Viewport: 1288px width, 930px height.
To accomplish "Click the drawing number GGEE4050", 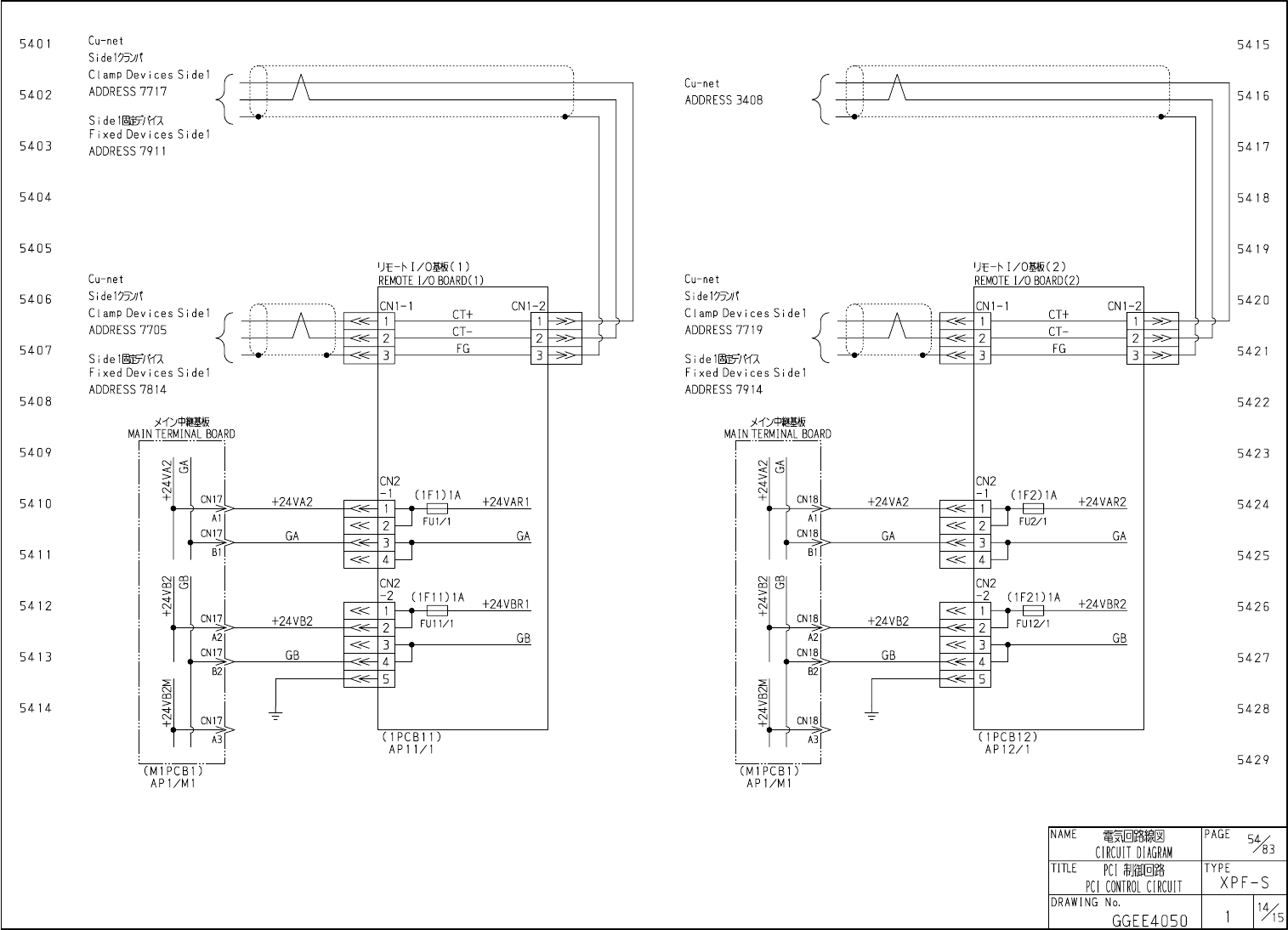I will coord(1149,921).
